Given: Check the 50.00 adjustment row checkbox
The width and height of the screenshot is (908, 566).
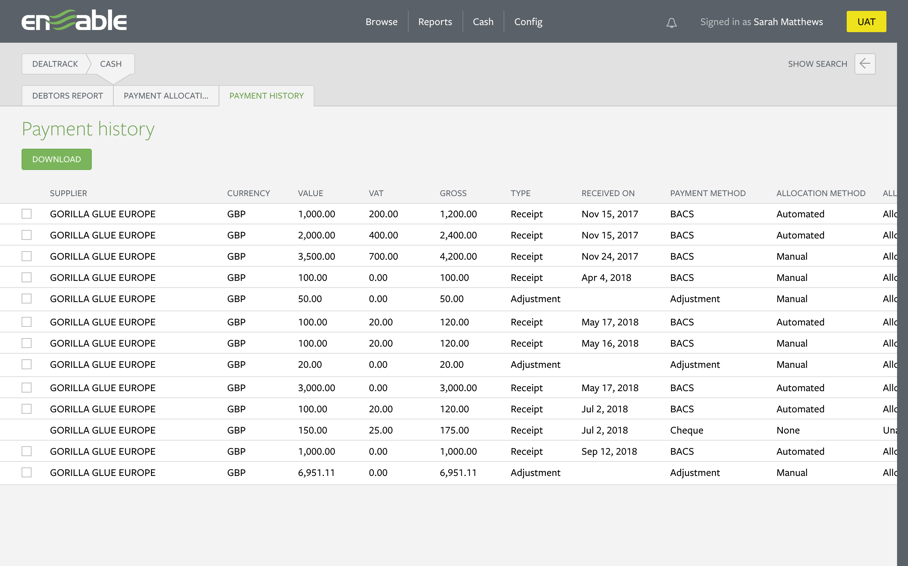Looking at the screenshot, I should [27, 299].
